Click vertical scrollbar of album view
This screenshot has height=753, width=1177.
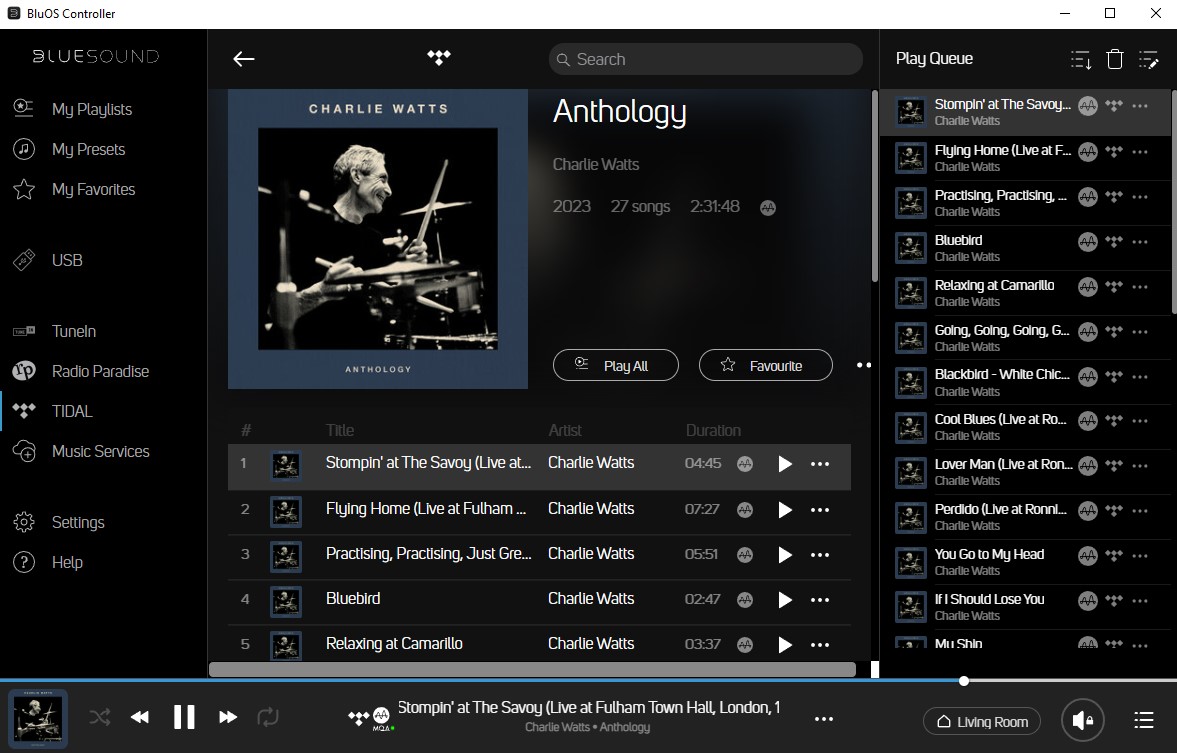[874, 186]
